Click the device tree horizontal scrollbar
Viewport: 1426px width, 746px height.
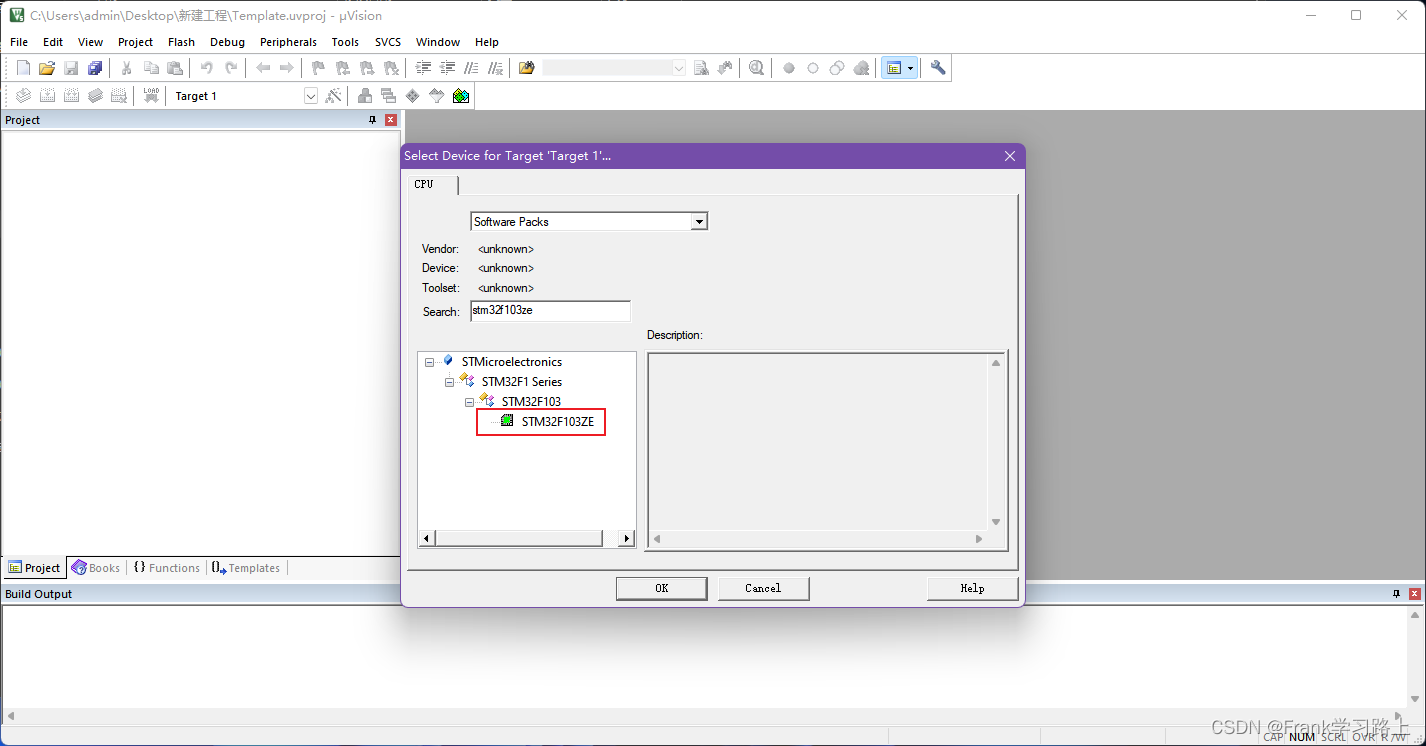pos(527,539)
